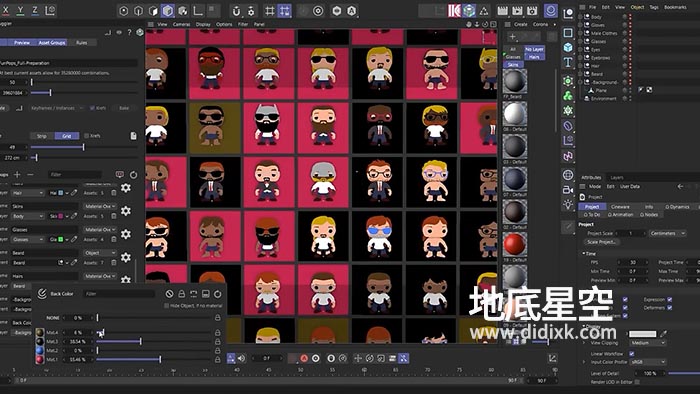The height and width of the screenshot is (394, 700).
Task: Toggle the Z axis lock
Action: click(x=35, y=10)
